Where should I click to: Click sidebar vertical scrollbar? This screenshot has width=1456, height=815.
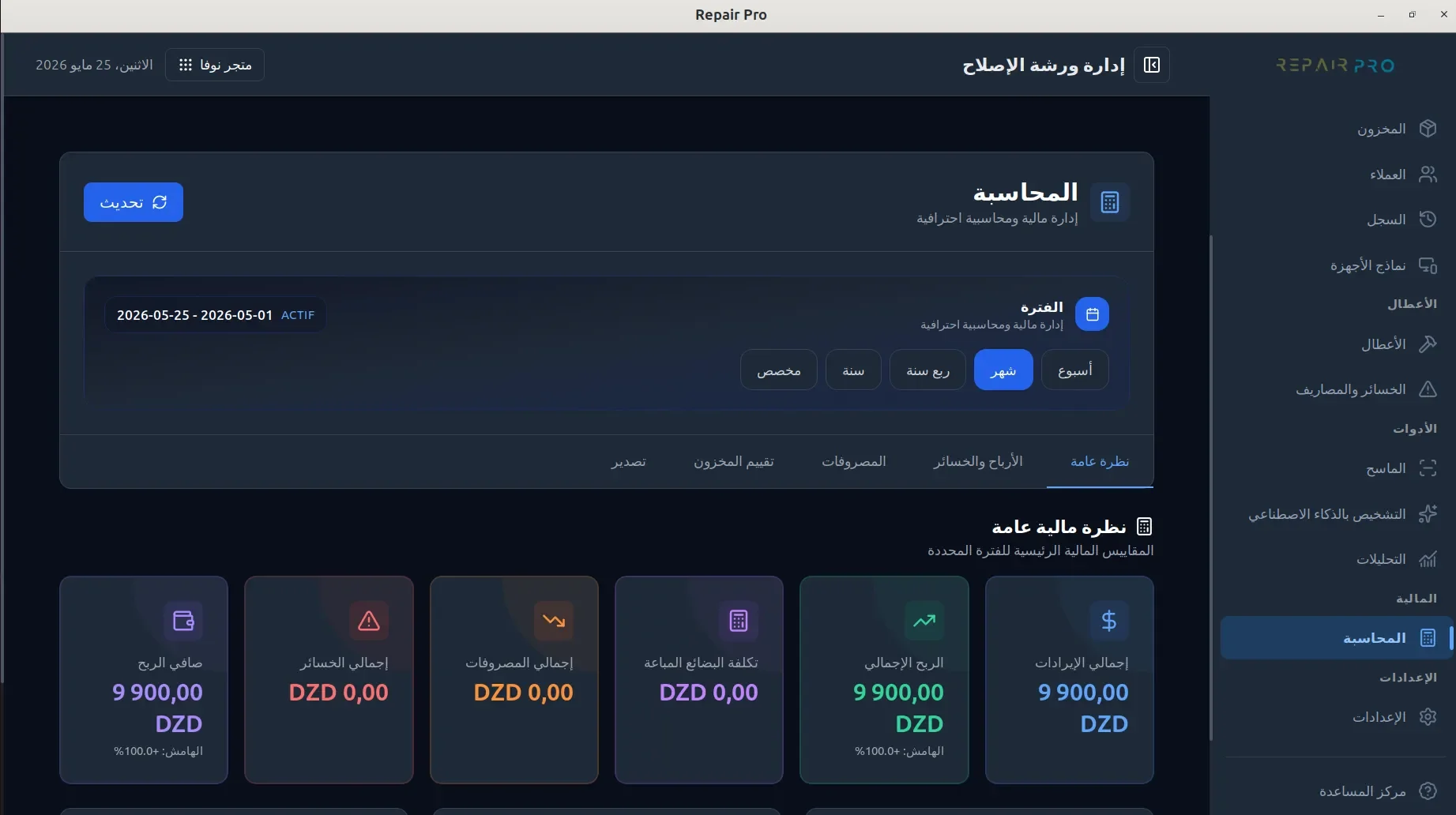click(x=1211, y=488)
